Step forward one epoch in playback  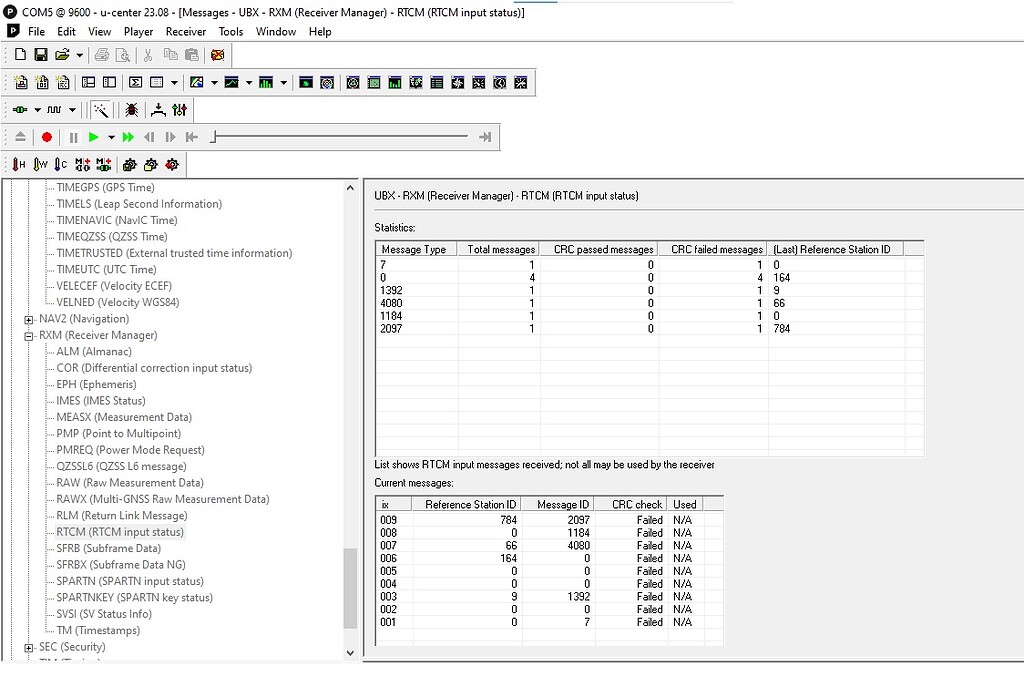[x=170, y=138]
